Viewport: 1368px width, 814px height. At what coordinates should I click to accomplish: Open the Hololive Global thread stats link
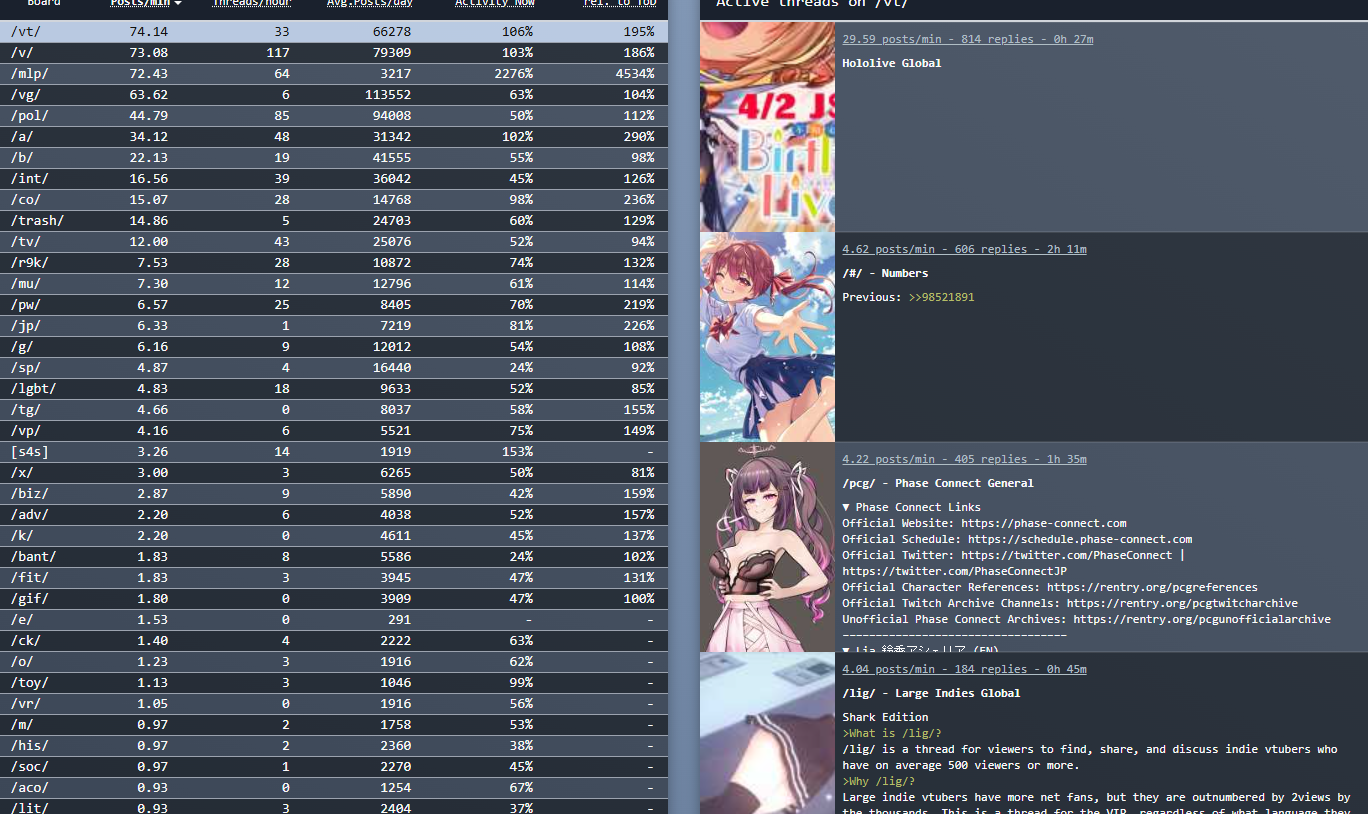pyautogui.click(x=967, y=39)
